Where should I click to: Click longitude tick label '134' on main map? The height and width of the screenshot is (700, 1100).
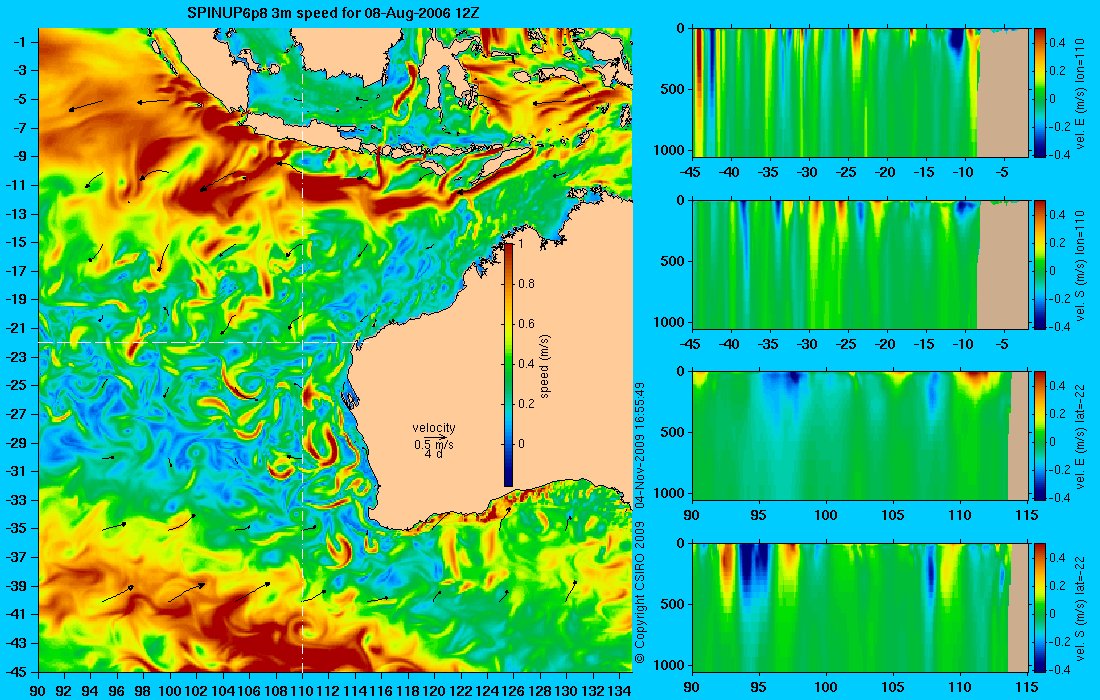pos(619,691)
